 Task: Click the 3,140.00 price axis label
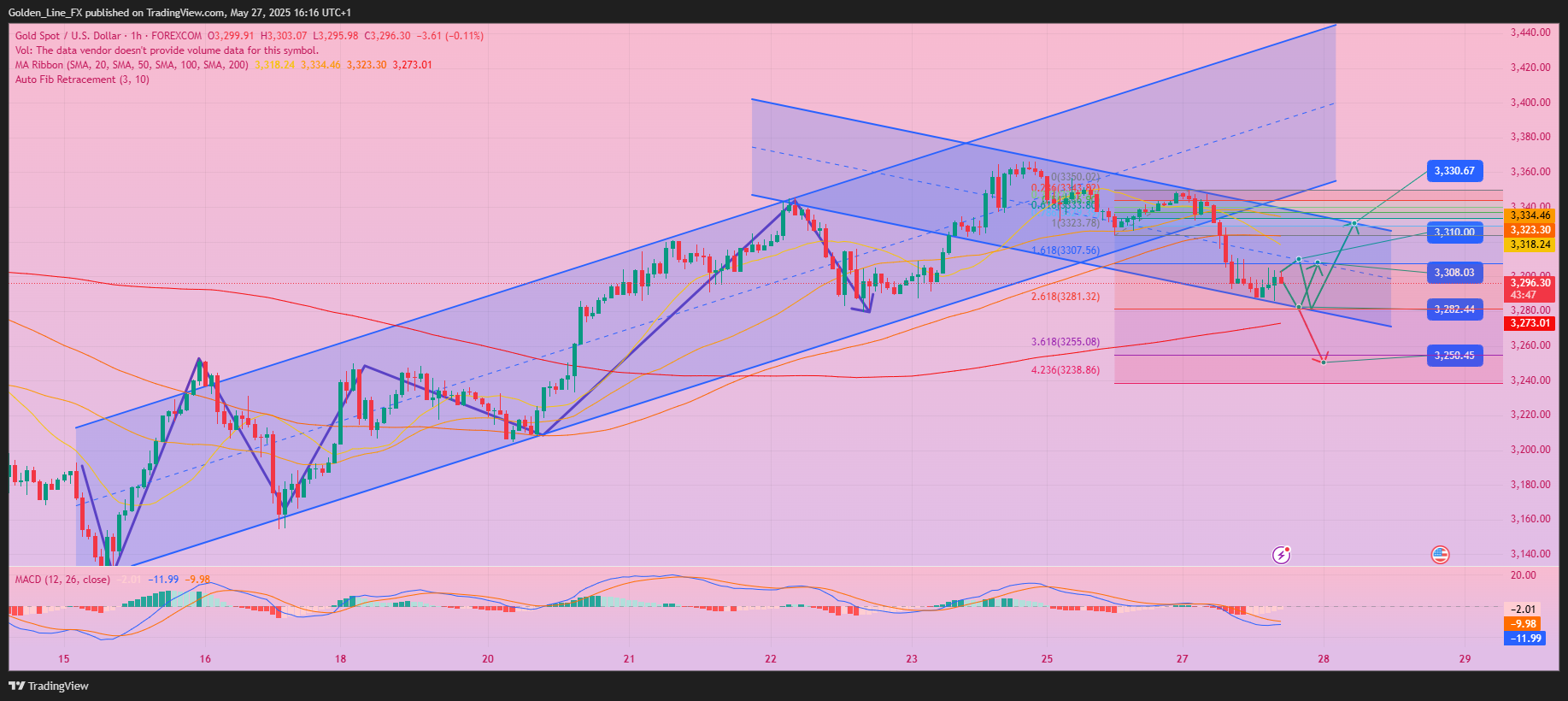pos(1530,554)
